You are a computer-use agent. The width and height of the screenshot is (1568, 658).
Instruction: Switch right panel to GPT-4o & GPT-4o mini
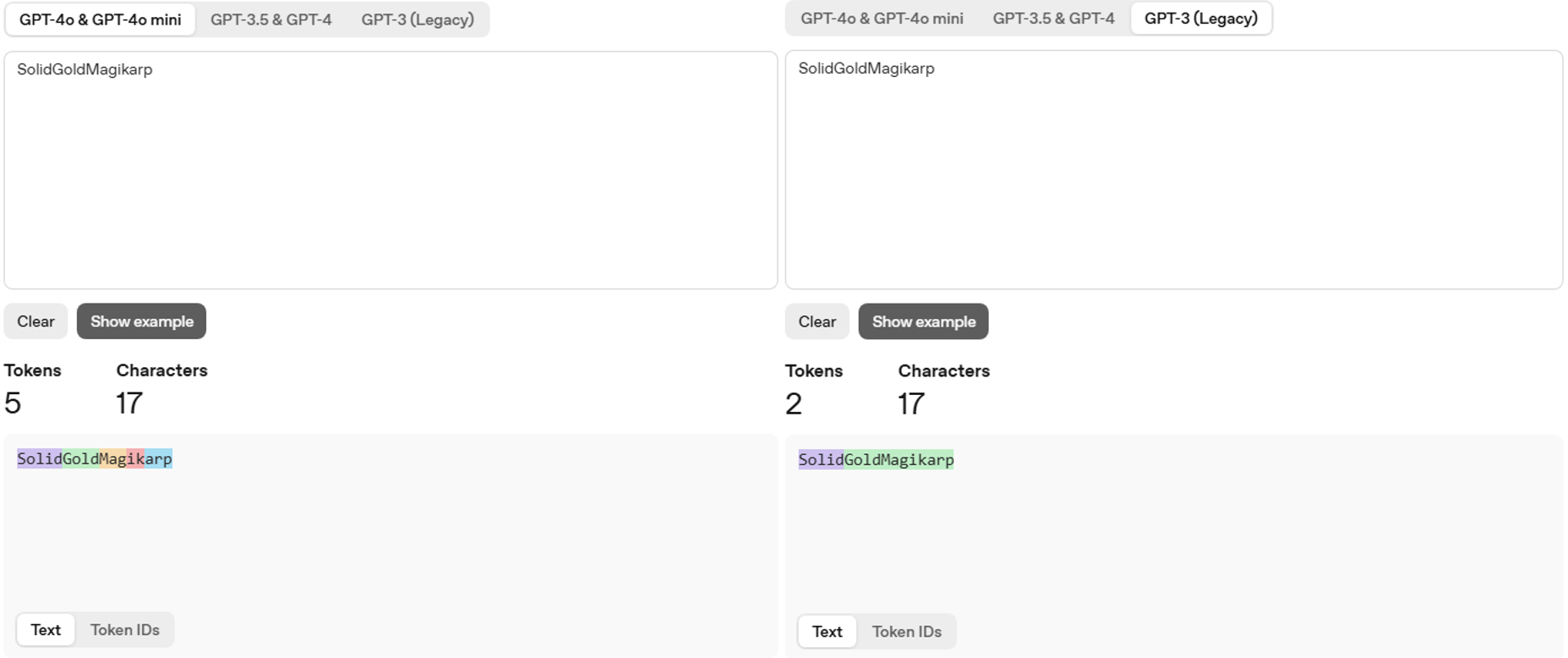coord(882,19)
